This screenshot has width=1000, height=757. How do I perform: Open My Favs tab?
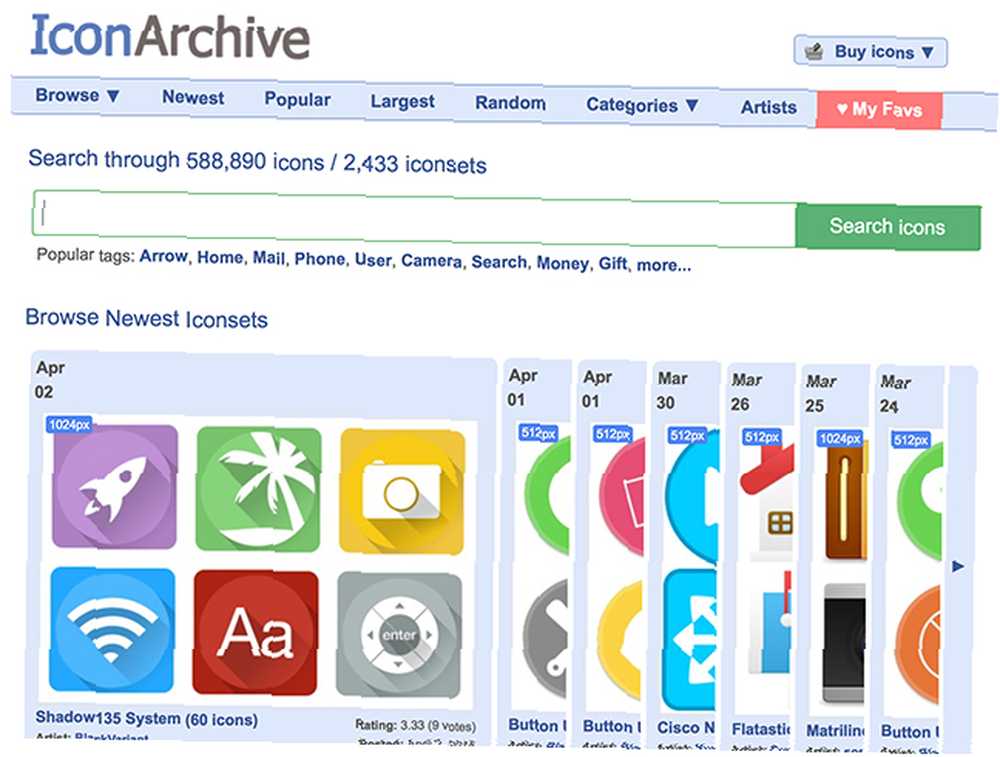click(x=879, y=110)
